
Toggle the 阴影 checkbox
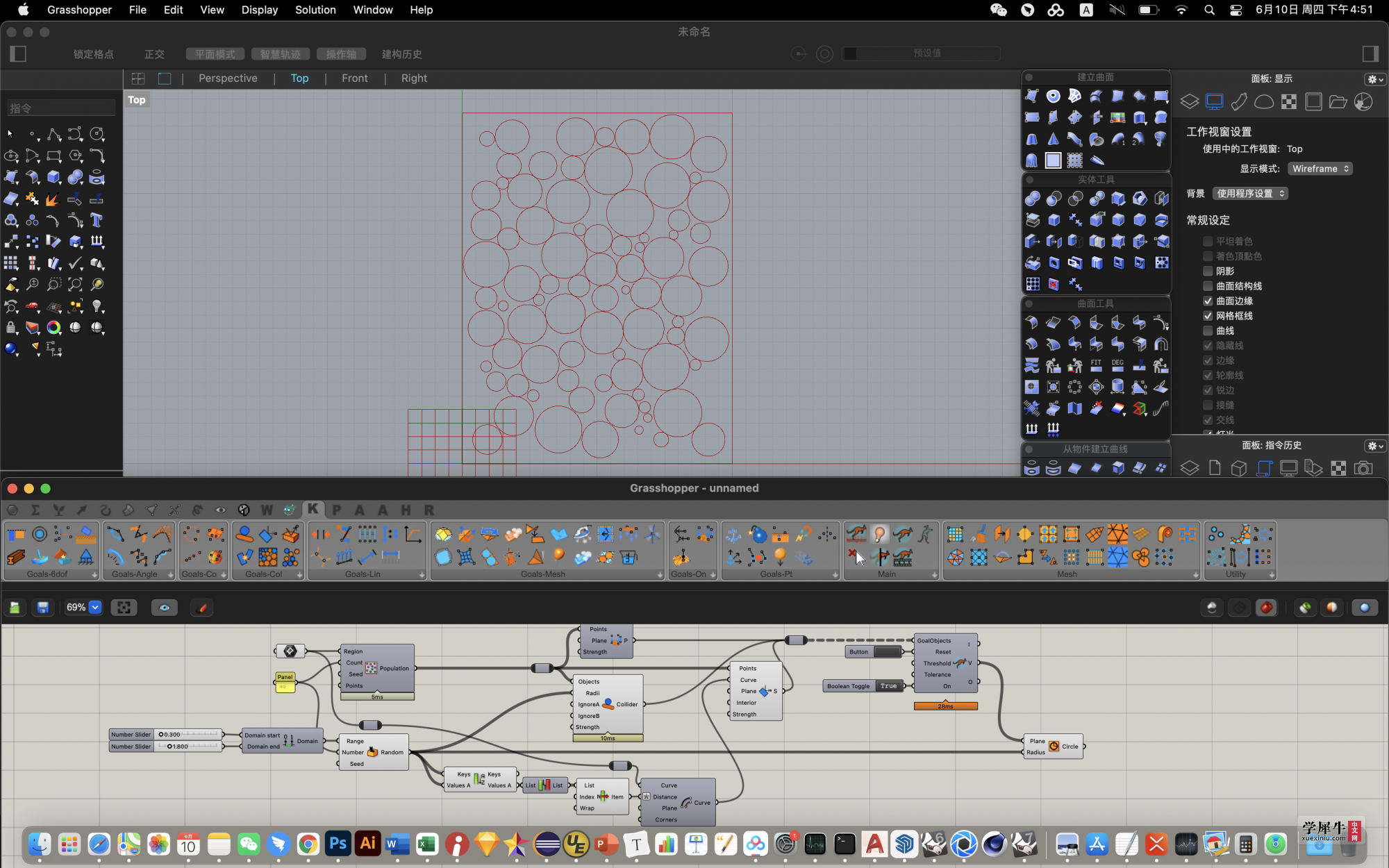(1208, 271)
